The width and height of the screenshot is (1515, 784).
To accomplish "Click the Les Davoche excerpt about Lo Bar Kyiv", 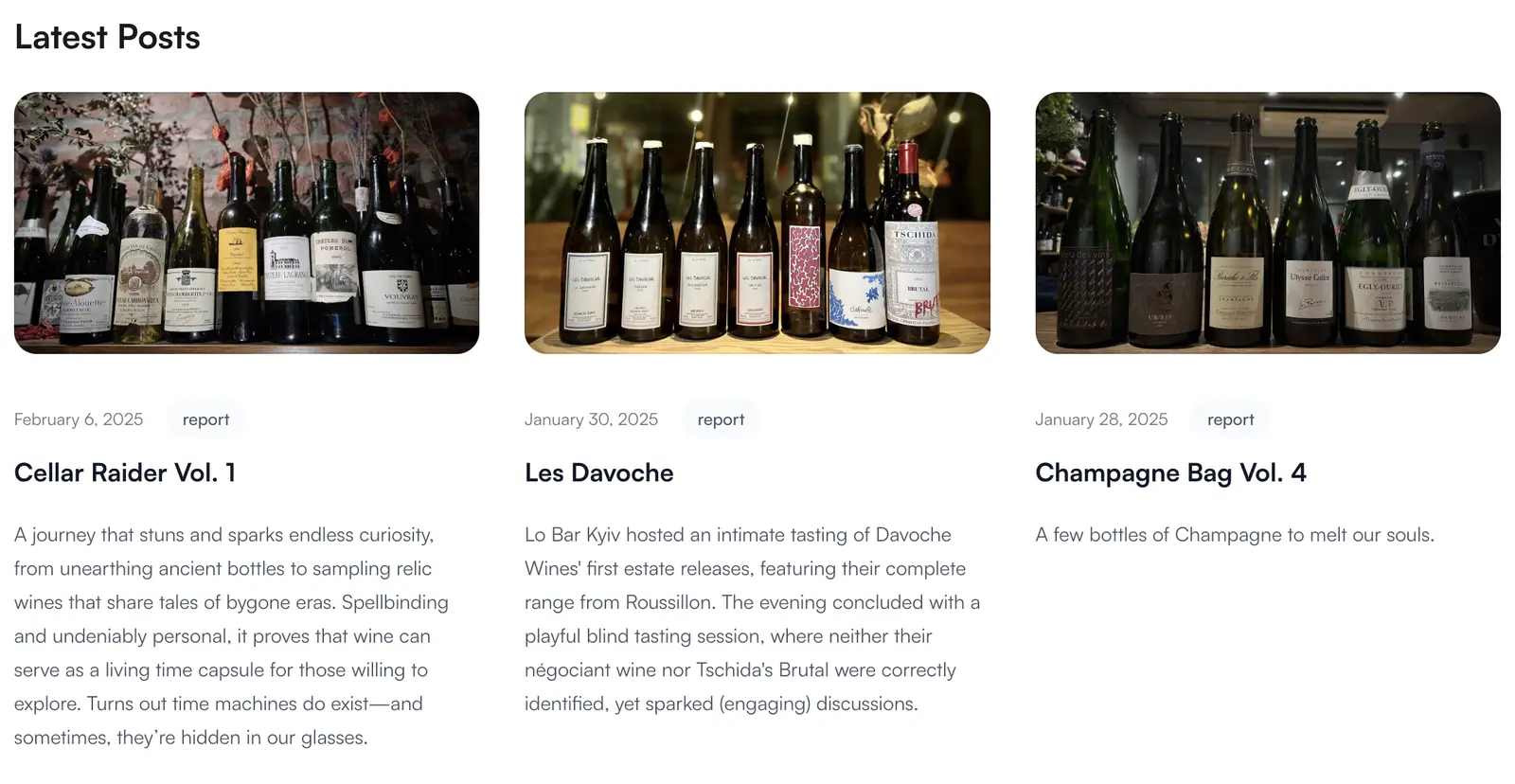I will click(x=753, y=618).
